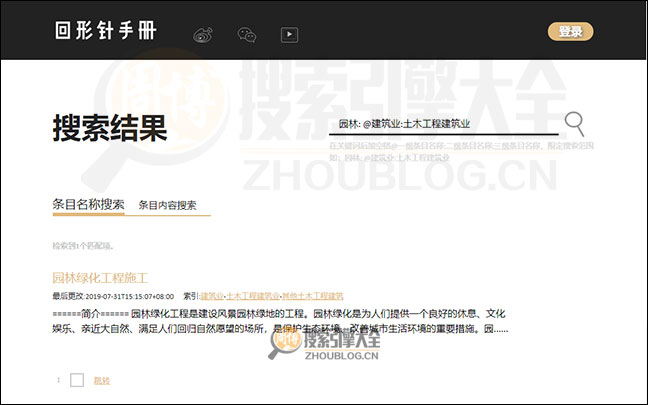The height and width of the screenshot is (405, 648).
Task: Open the 园林绿化工程施工 result title
Action: [x=100, y=277]
